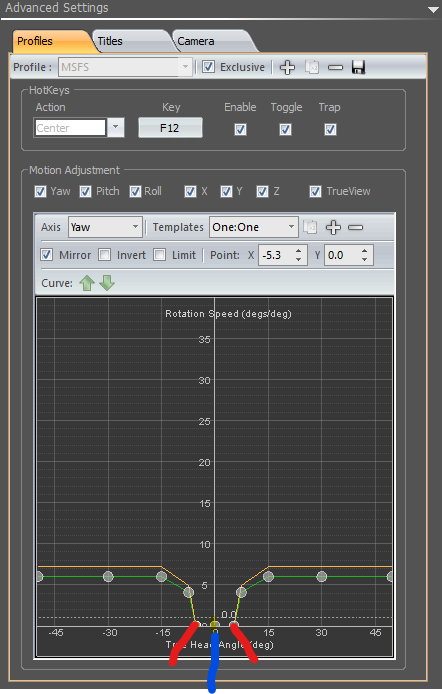Increase Point X value stepper
442x694 pixels.
(x=299, y=251)
